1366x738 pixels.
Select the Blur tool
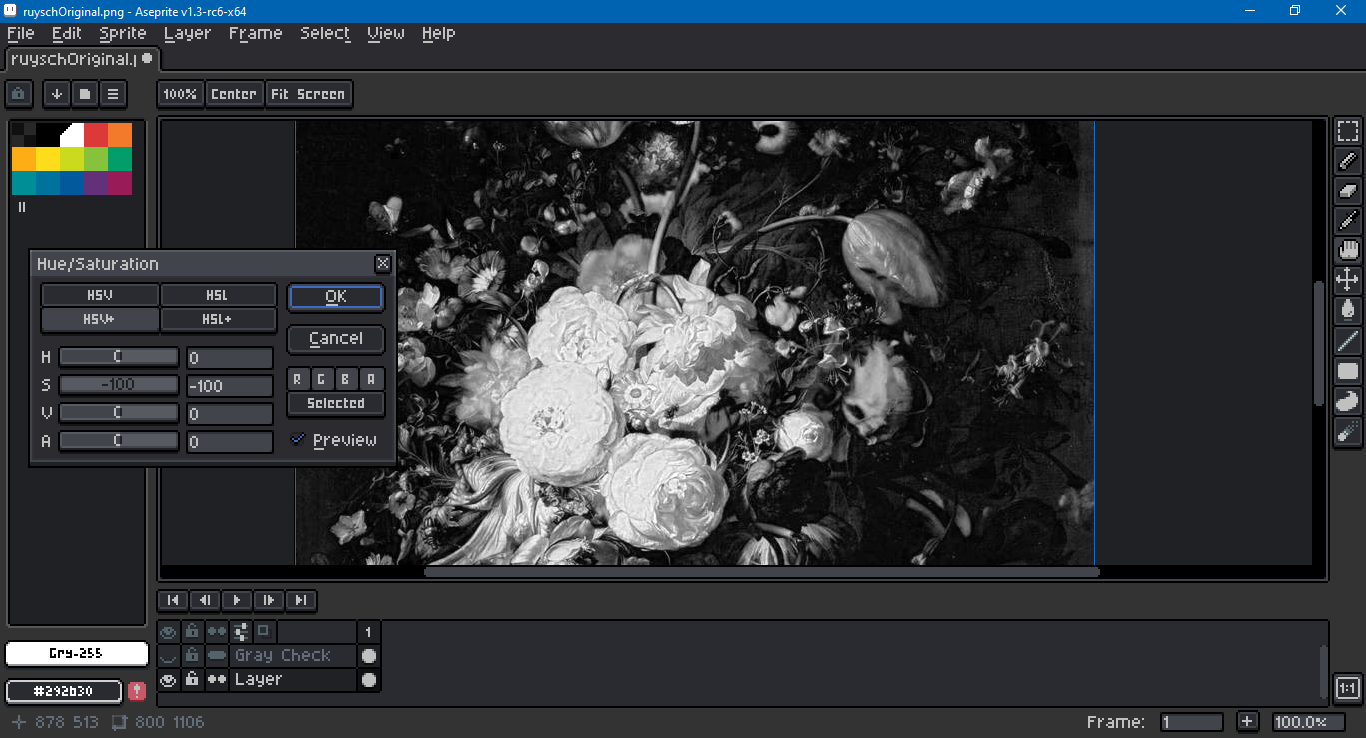click(x=1348, y=431)
